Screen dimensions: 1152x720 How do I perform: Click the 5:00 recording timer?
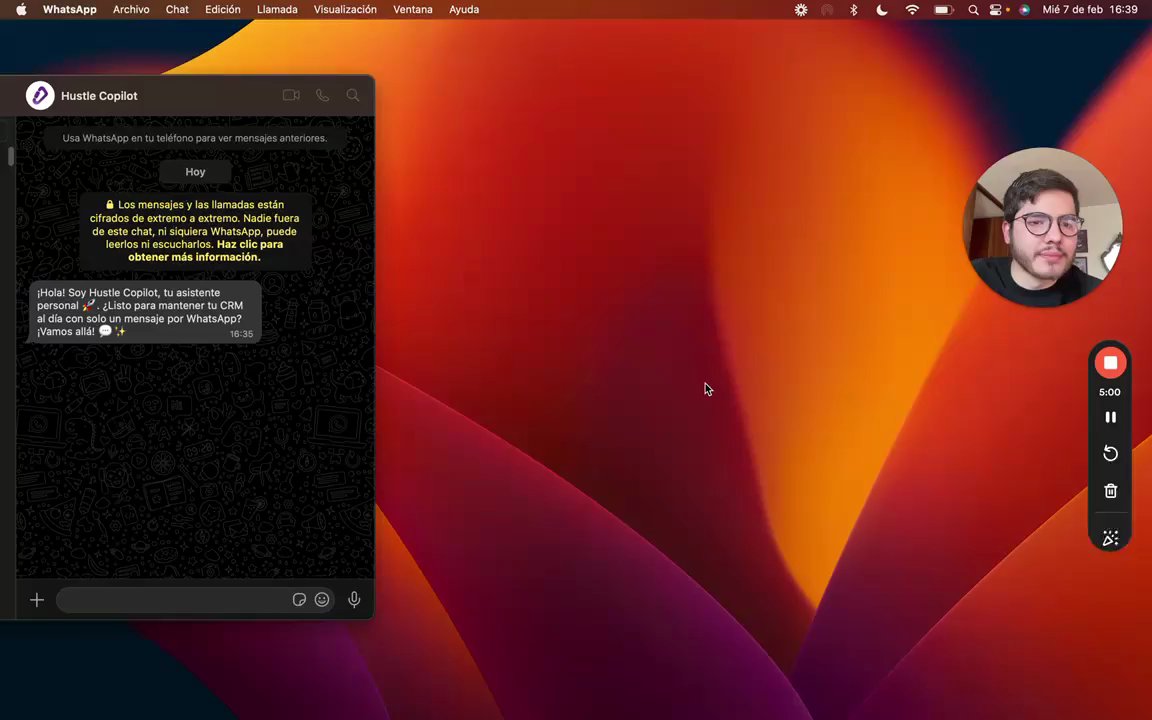1109,392
